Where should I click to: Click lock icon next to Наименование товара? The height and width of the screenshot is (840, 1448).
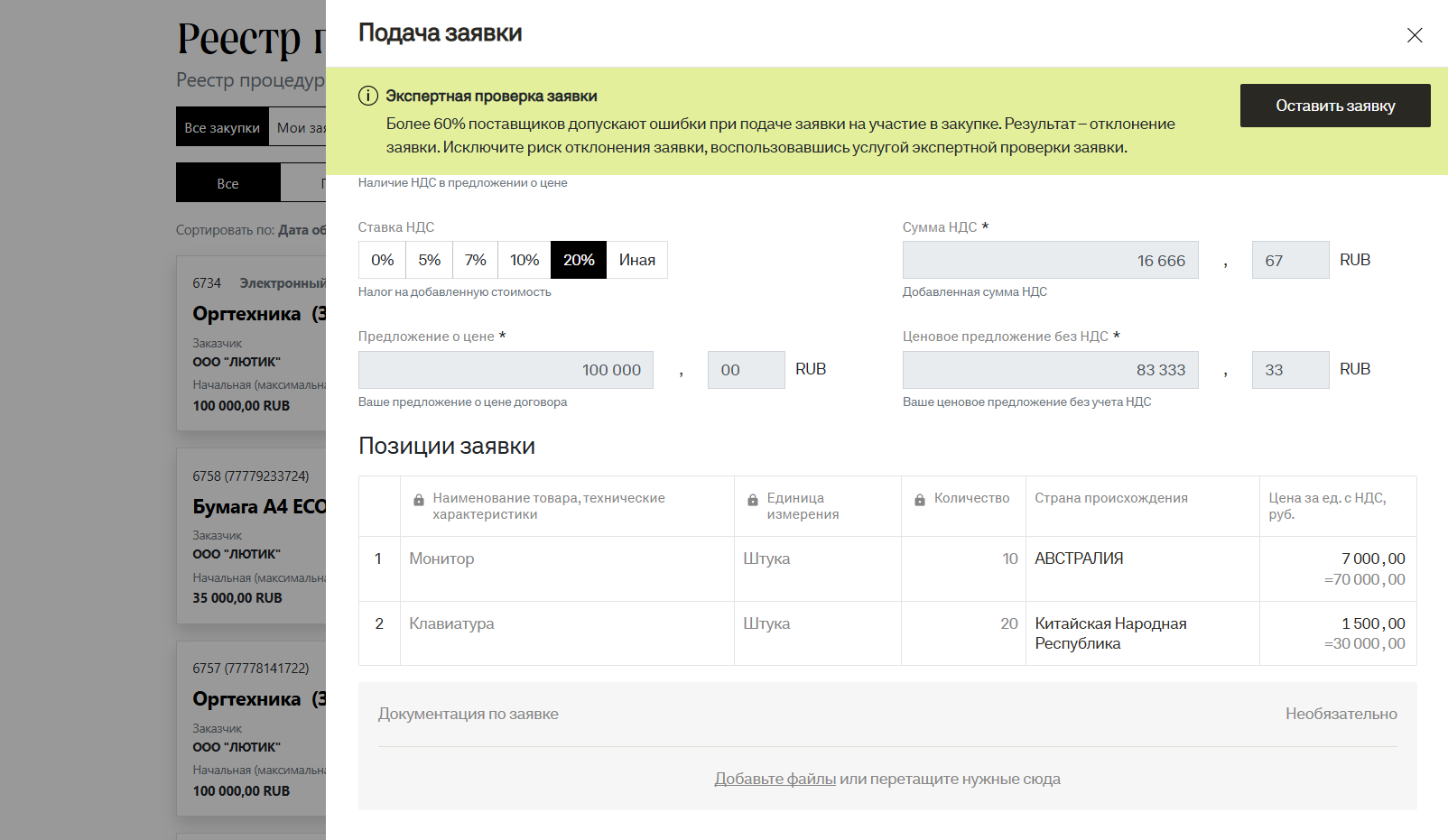[x=419, y=500]
